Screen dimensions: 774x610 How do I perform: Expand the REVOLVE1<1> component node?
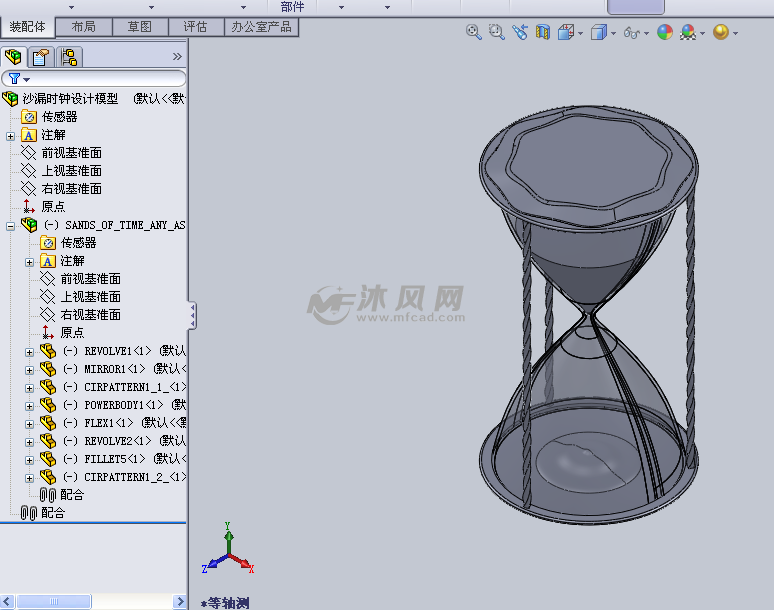(x=30, y=351)
